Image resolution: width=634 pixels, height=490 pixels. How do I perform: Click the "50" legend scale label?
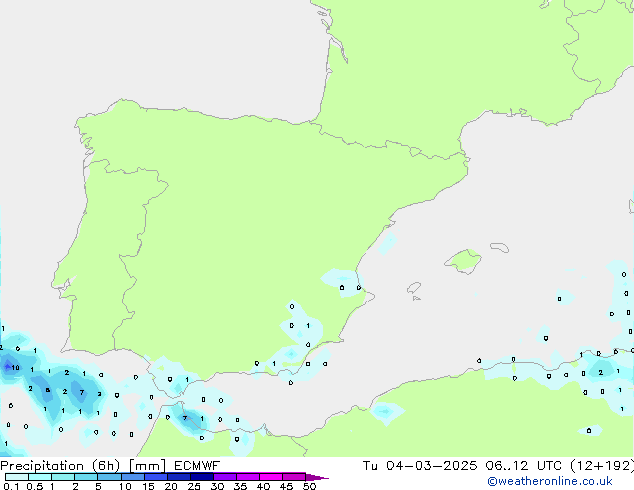tap(309, 486)
